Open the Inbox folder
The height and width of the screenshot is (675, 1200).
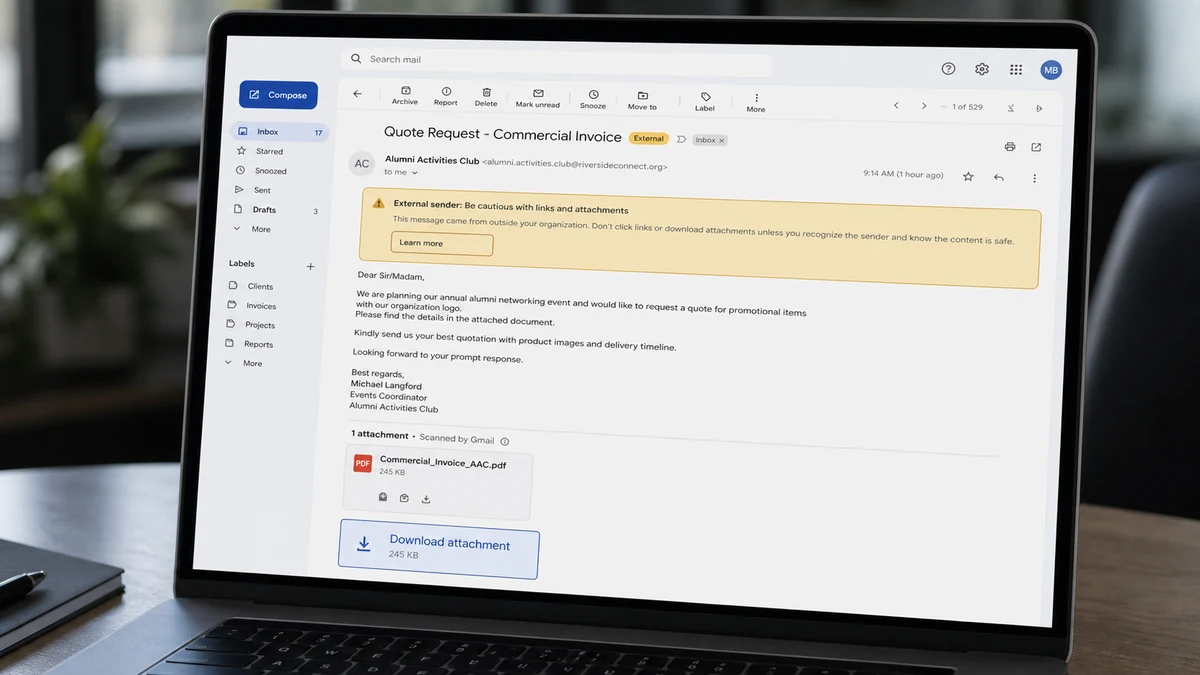[279, 132]
